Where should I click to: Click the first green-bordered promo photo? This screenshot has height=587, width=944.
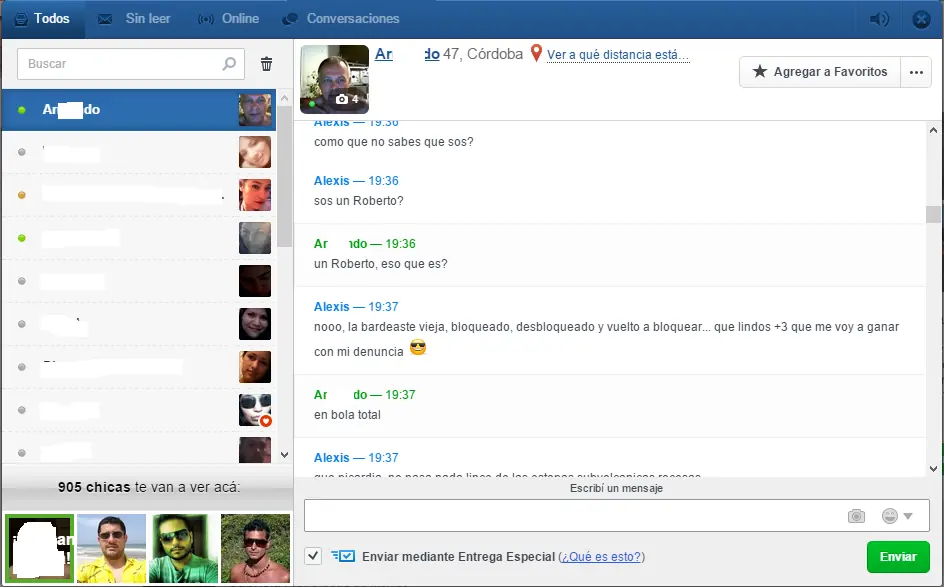click(x=40, y=548)
